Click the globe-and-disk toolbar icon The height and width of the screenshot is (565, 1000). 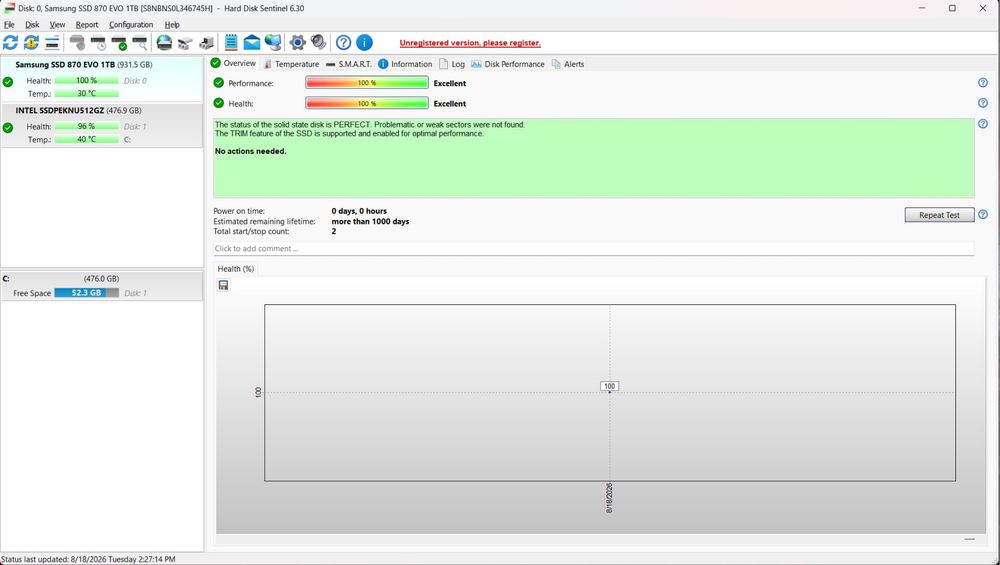pyautogui.click(x=165, y=43)
